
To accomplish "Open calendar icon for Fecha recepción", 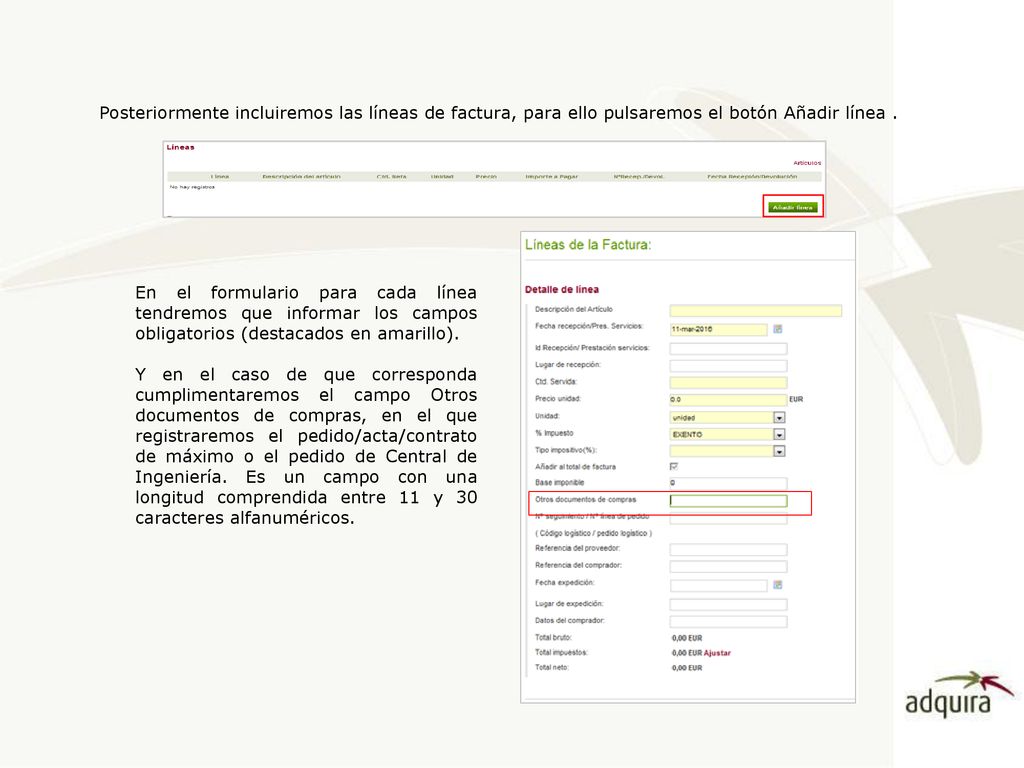I will pos(777,329).
